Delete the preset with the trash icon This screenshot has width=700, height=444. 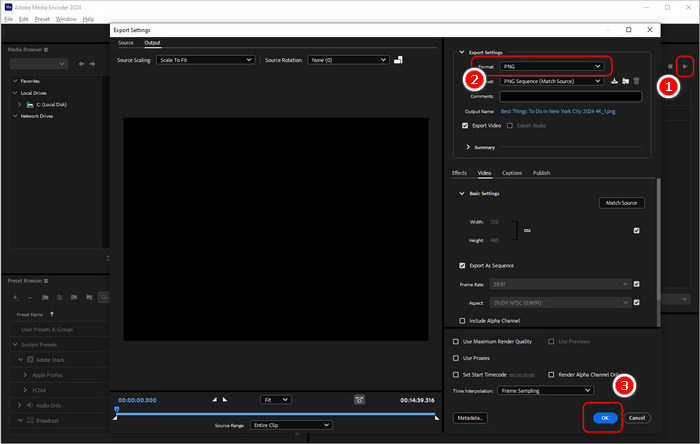click(x=637, y=81)
